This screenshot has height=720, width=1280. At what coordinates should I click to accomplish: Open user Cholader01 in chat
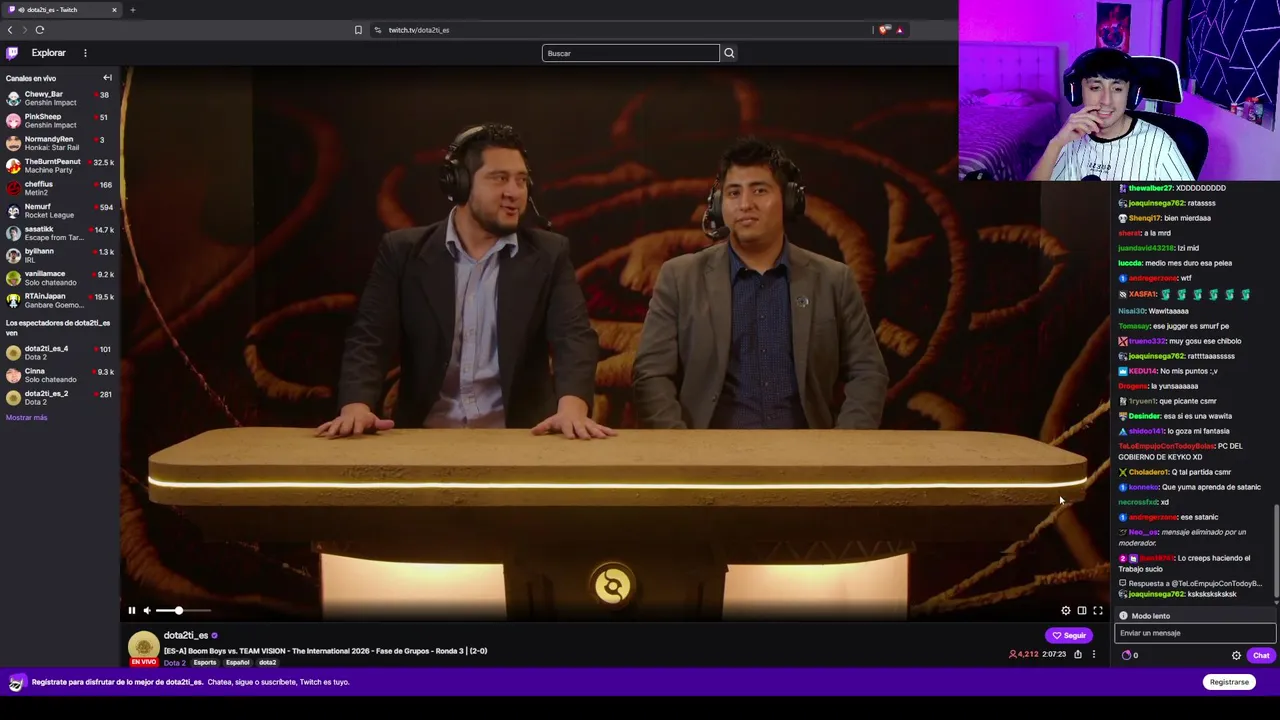[x=1149, y=472]
